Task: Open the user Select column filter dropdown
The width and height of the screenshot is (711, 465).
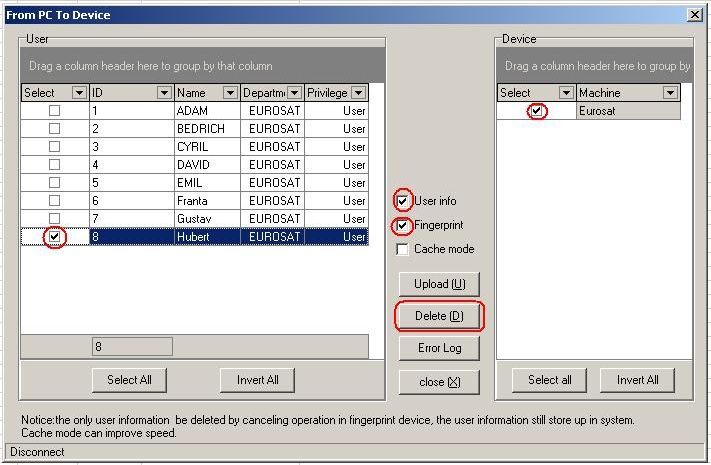Action: 80,93
